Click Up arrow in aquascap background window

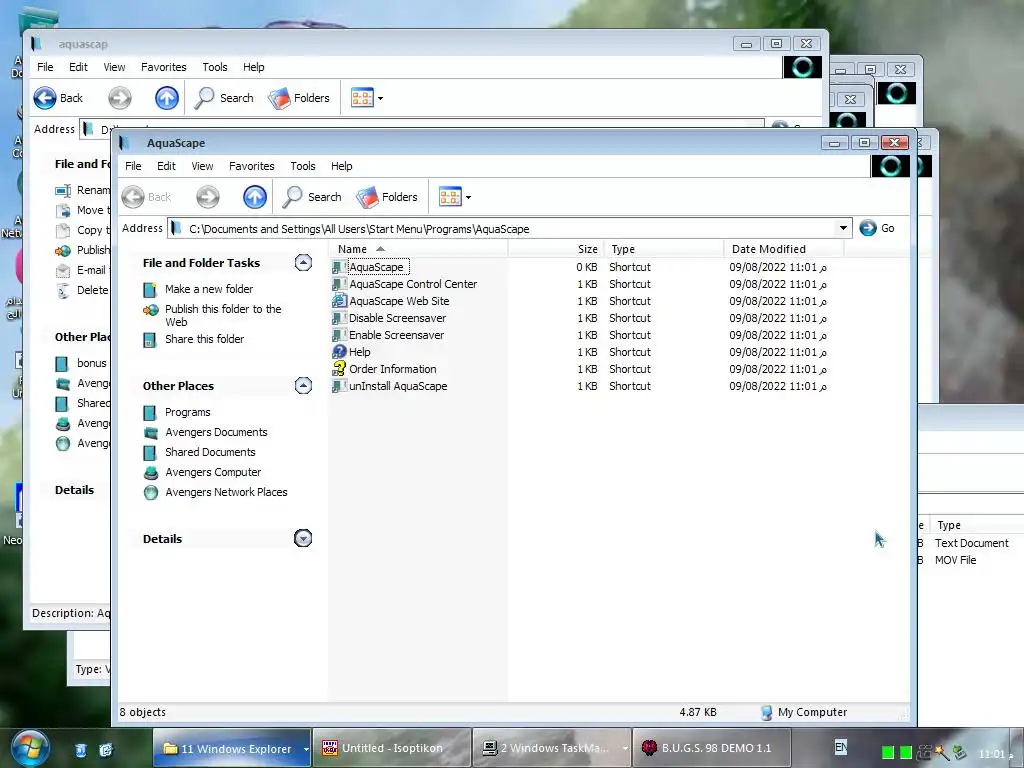167,98
